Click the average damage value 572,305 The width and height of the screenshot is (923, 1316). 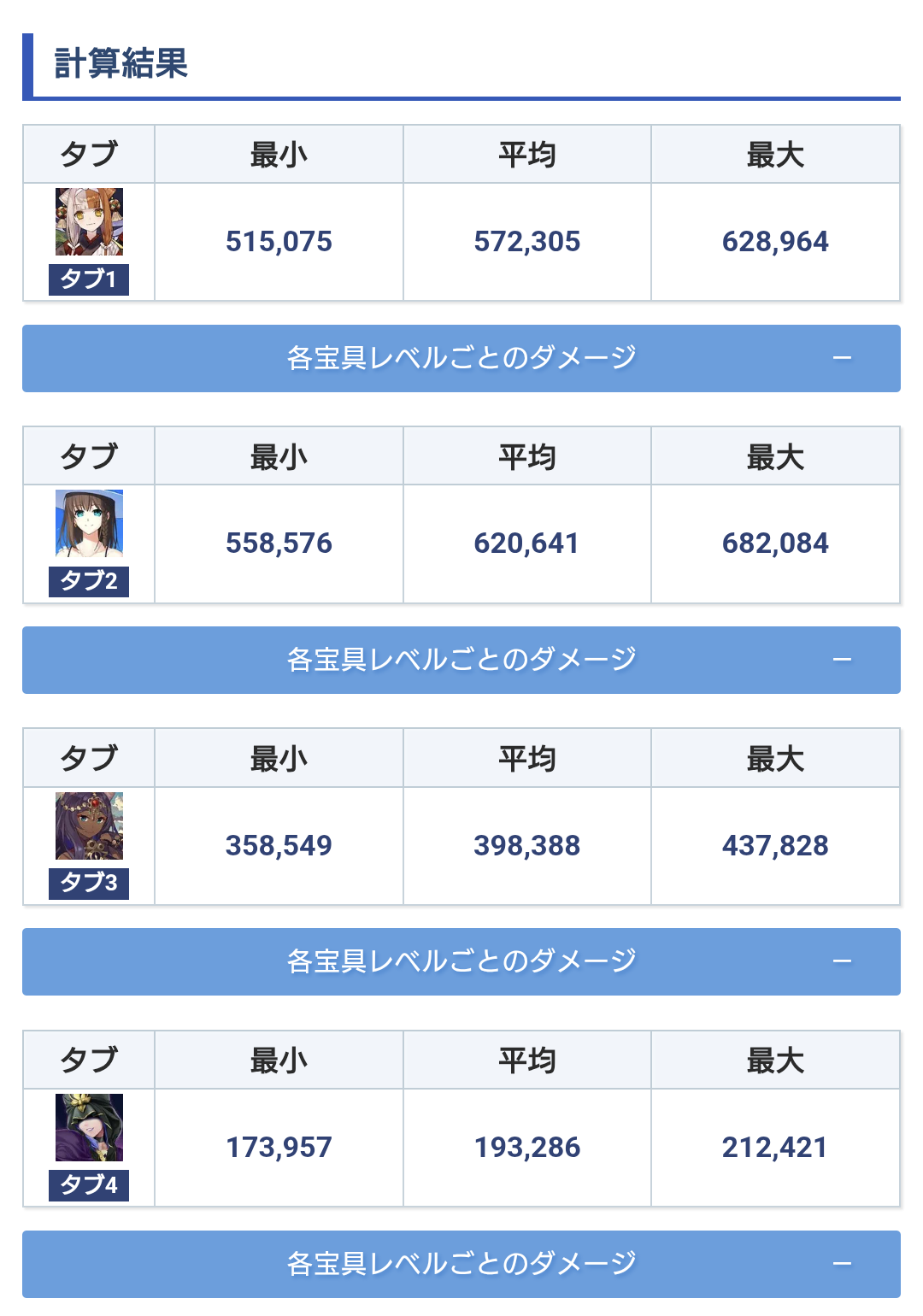527,242
